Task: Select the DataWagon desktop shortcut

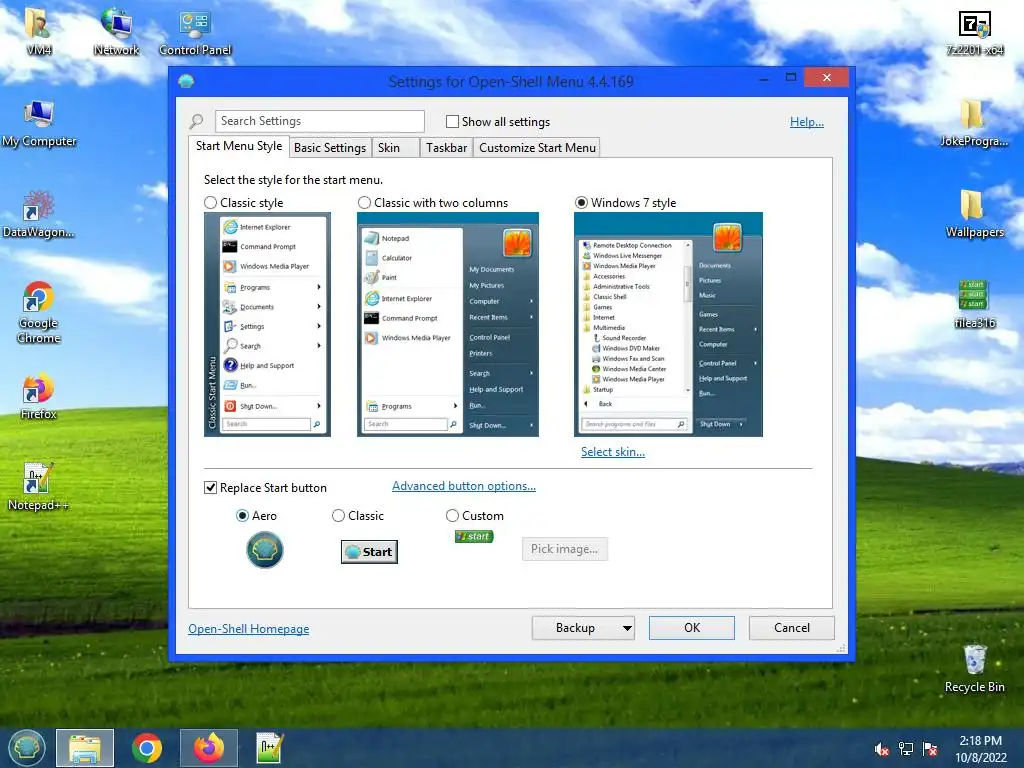Action: (x=39, y=214)
